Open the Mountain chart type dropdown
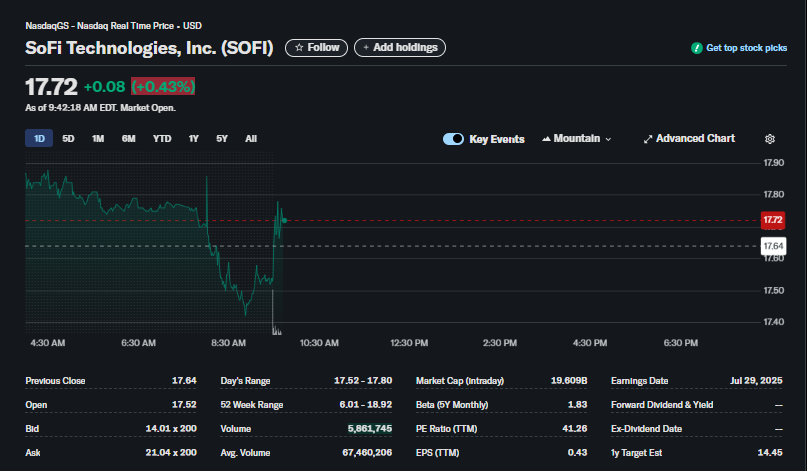 (576, 138)
